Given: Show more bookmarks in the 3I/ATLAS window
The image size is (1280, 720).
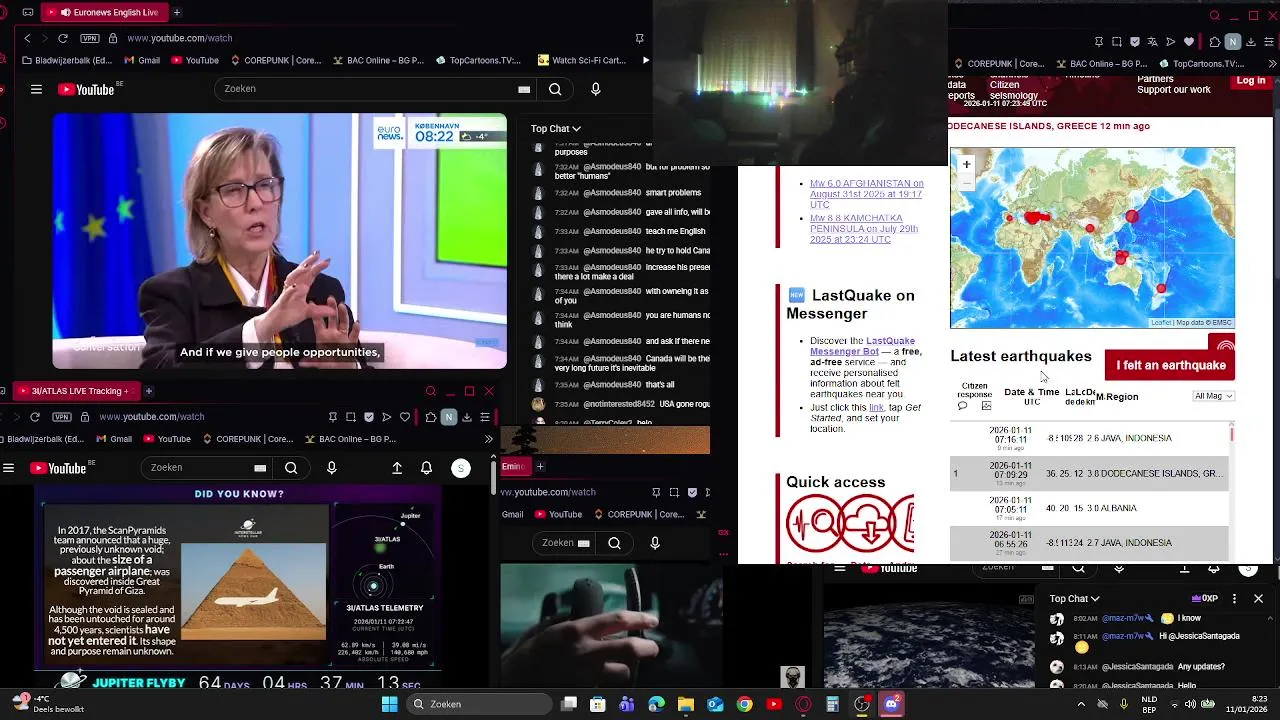Looking at the screenshot, I should click(488, 439).
